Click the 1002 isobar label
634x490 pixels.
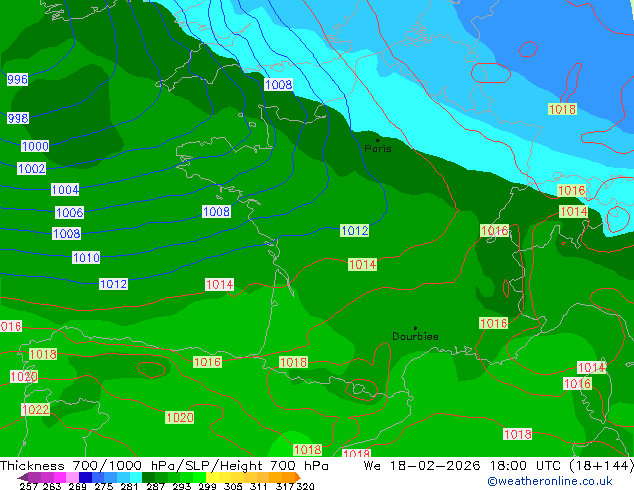32,168
